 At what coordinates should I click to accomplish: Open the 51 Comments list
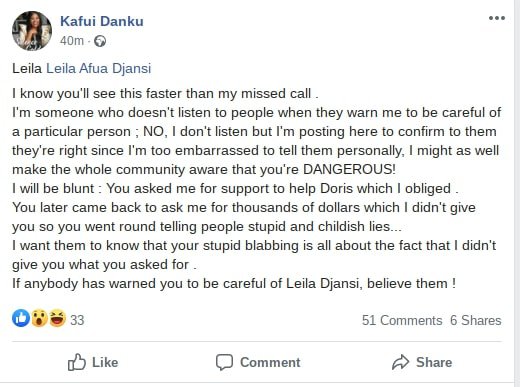(402, 320)
